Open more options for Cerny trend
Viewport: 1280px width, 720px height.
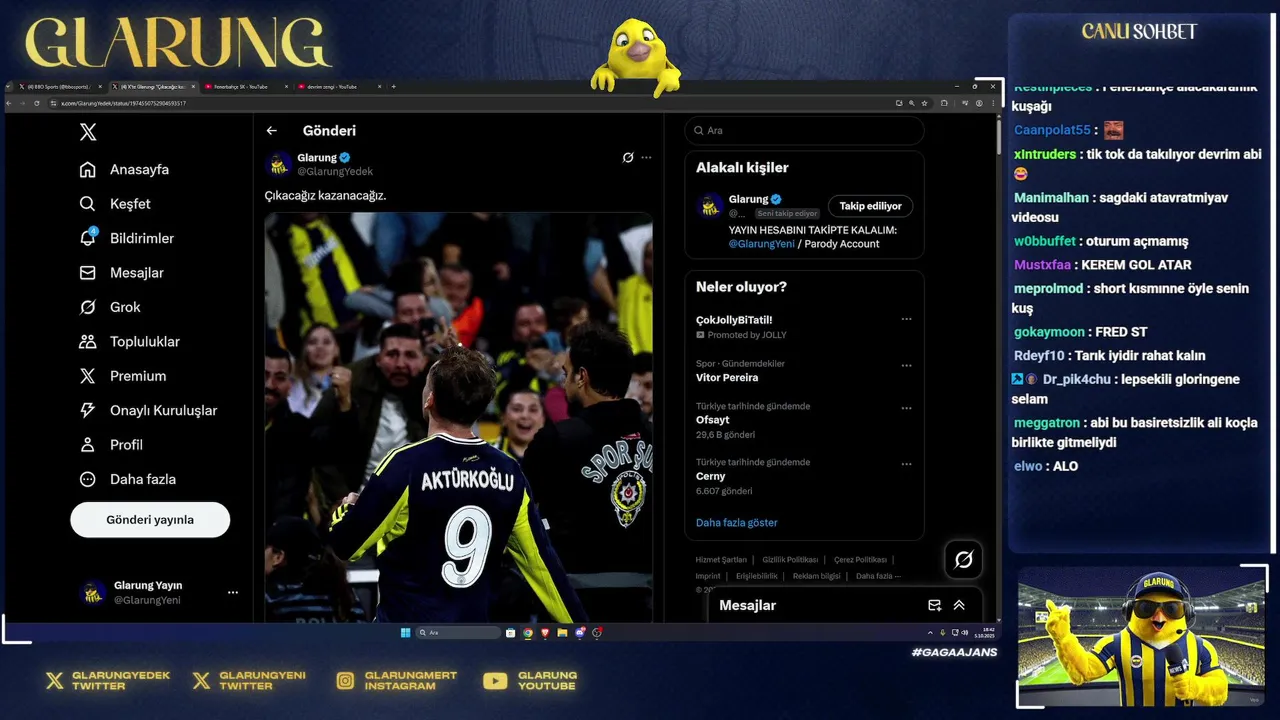(906, 464)
